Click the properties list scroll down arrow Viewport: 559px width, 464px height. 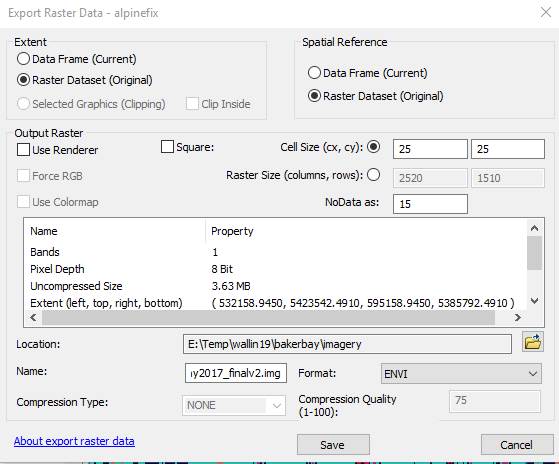(x=534, y=301)
